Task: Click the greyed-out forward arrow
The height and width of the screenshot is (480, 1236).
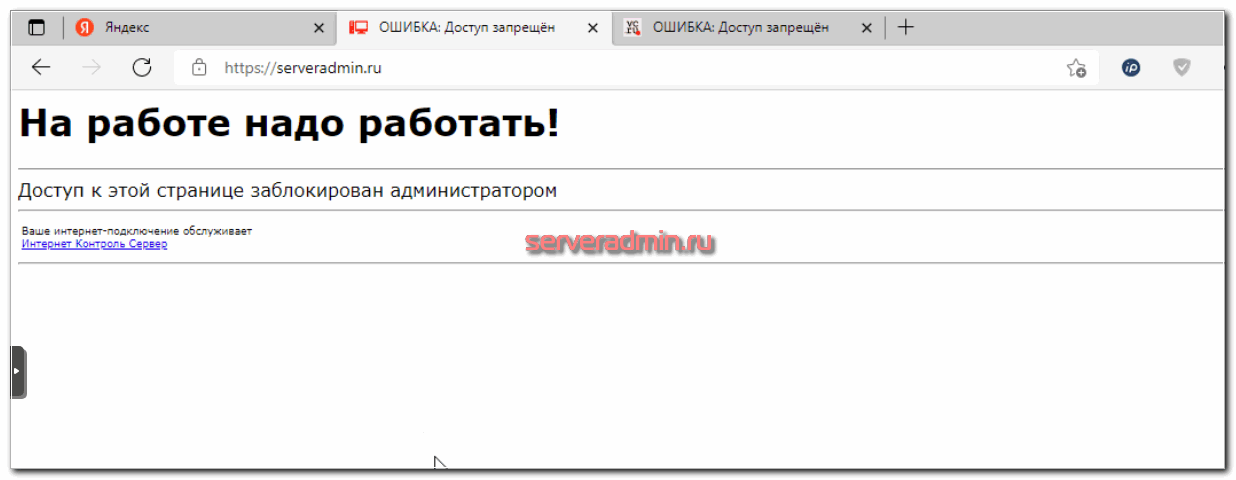Action: [91, 68]
